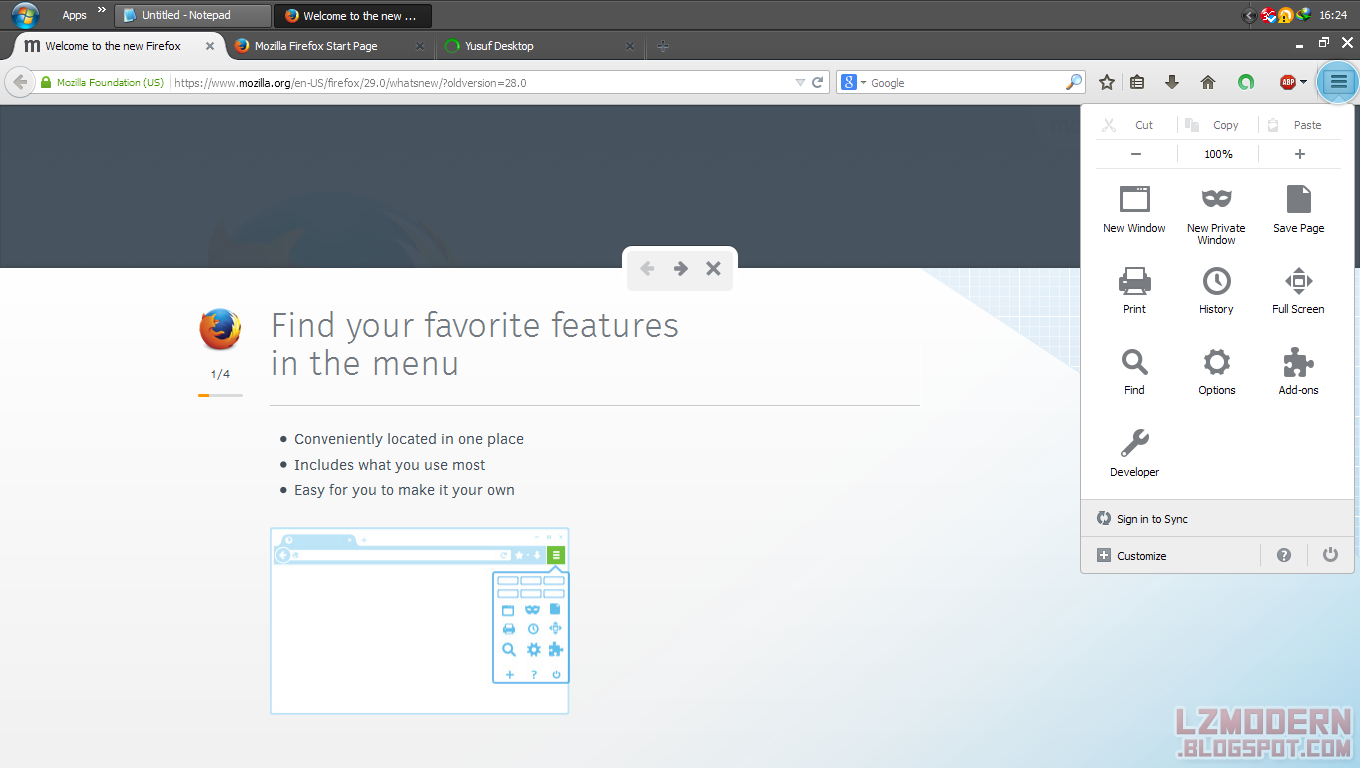Click tour previous arrow
This screenshot has width=1360, height=768.
click(x=647, y=268)
